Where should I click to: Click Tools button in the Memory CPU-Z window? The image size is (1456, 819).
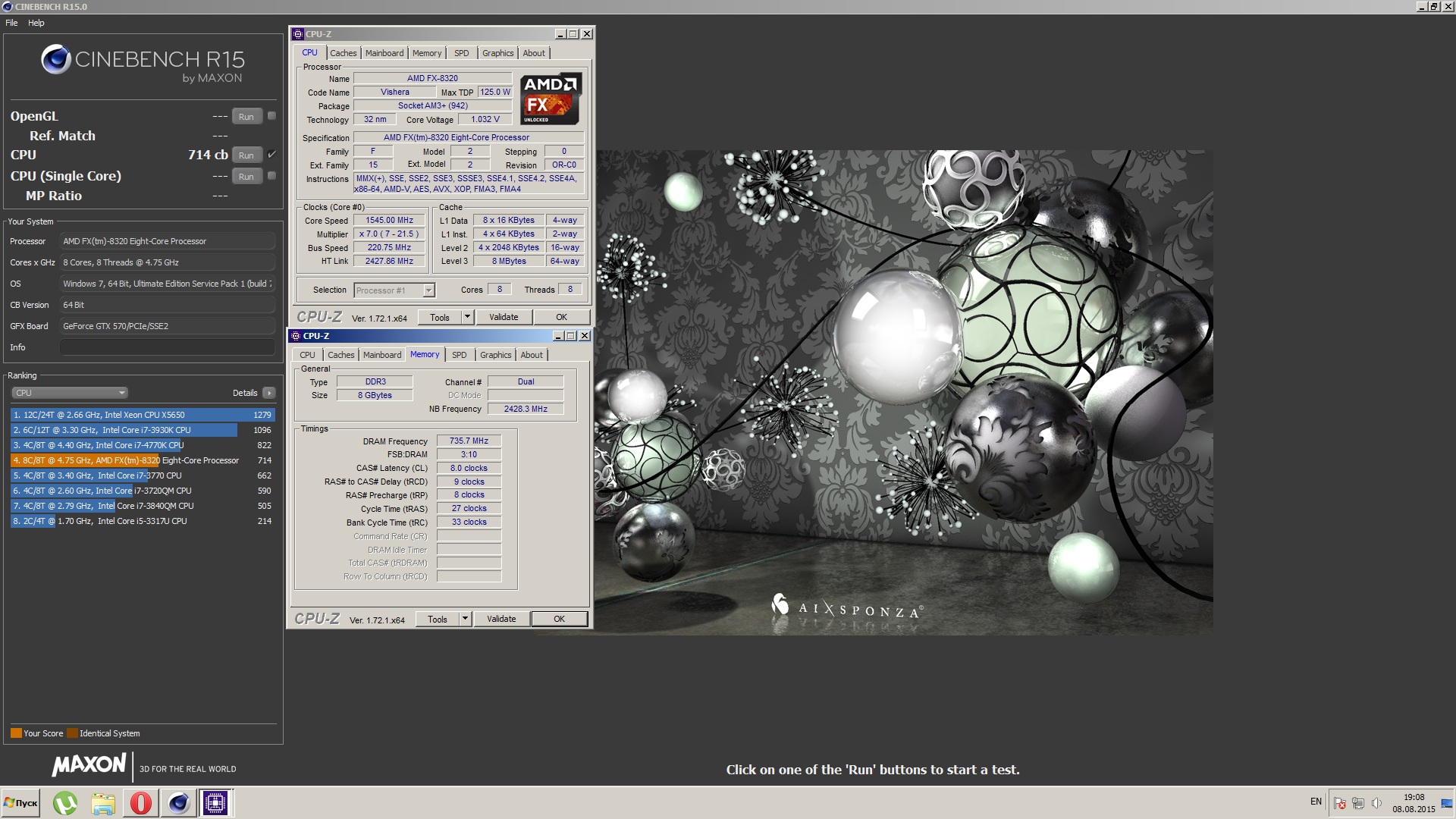point(438,619)
